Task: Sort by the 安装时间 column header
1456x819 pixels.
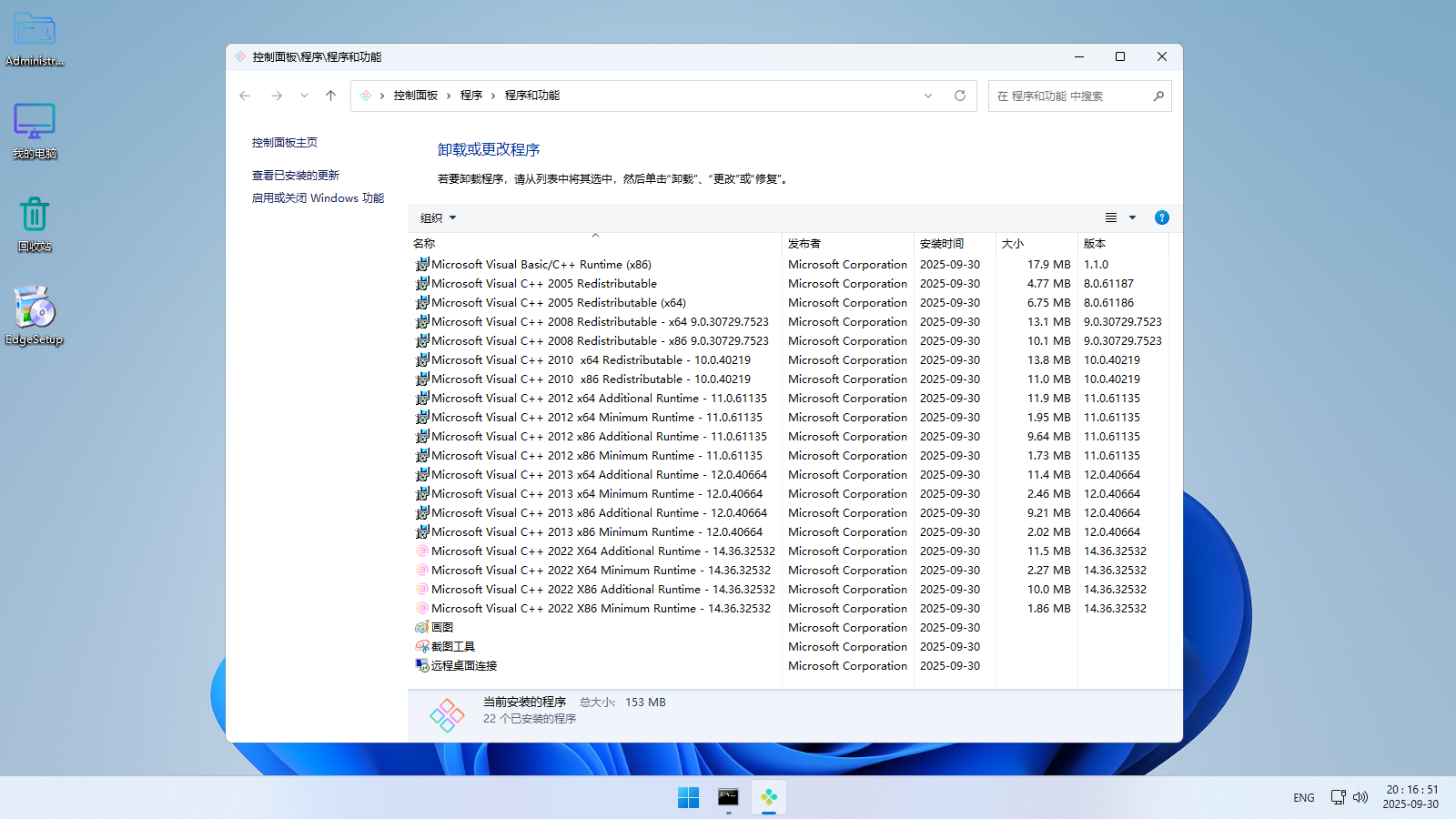Action: [955, 244]
